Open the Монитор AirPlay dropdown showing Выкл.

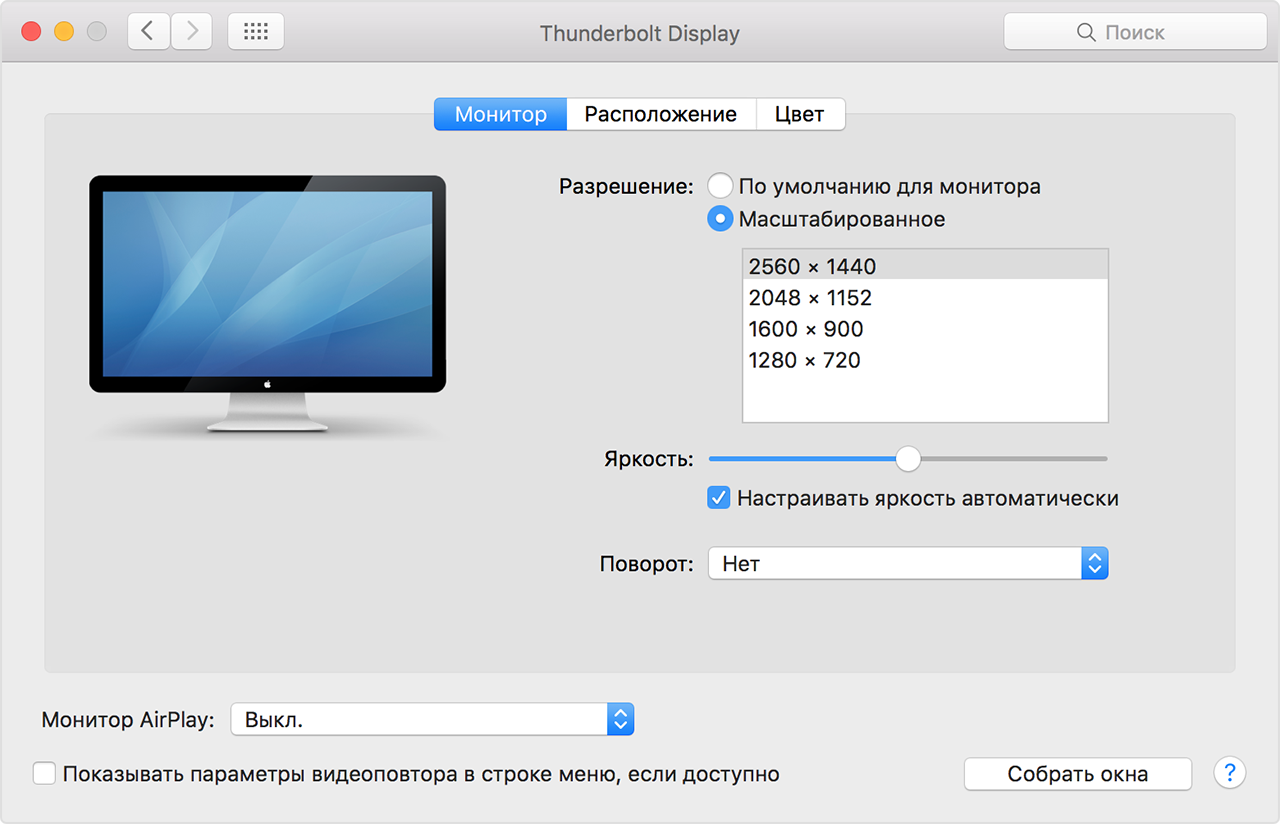[432, 719]
